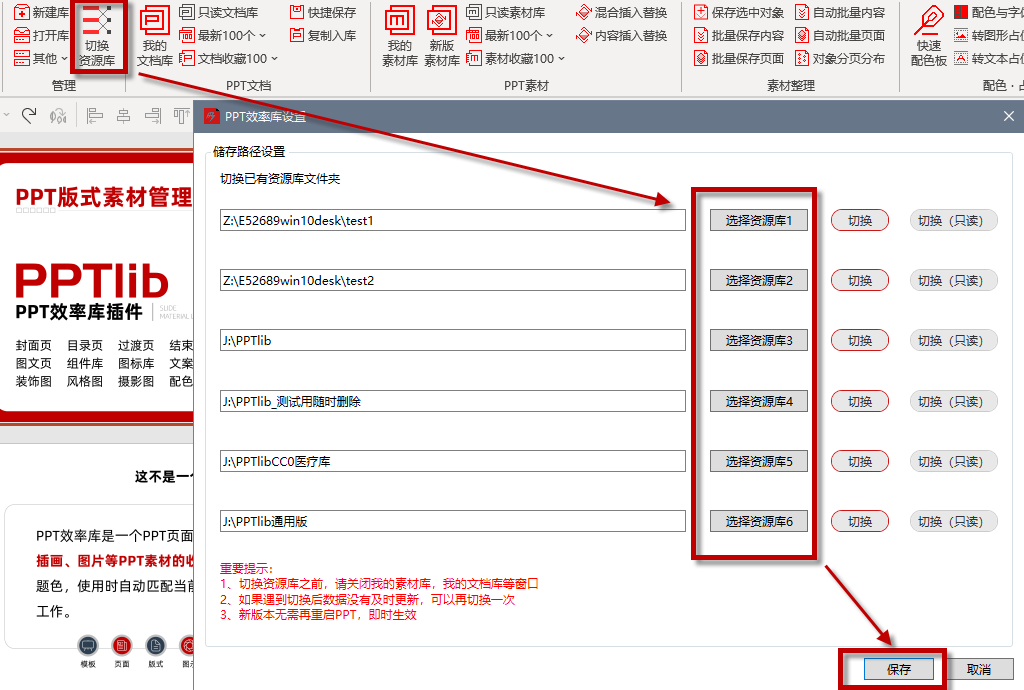The height and width of the screenshot is (690, 1024).
Task: Click path field J:\PPTlibCC0医疗库
Action: [x=453, y=462]
